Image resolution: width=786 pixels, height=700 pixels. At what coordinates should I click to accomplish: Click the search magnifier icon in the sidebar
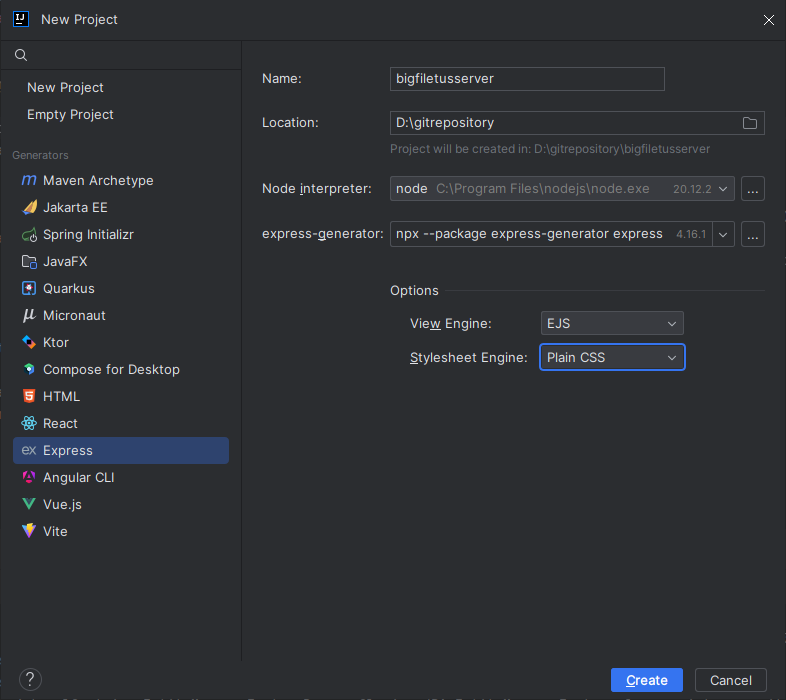pyautogui.click(x=21, y=55)
